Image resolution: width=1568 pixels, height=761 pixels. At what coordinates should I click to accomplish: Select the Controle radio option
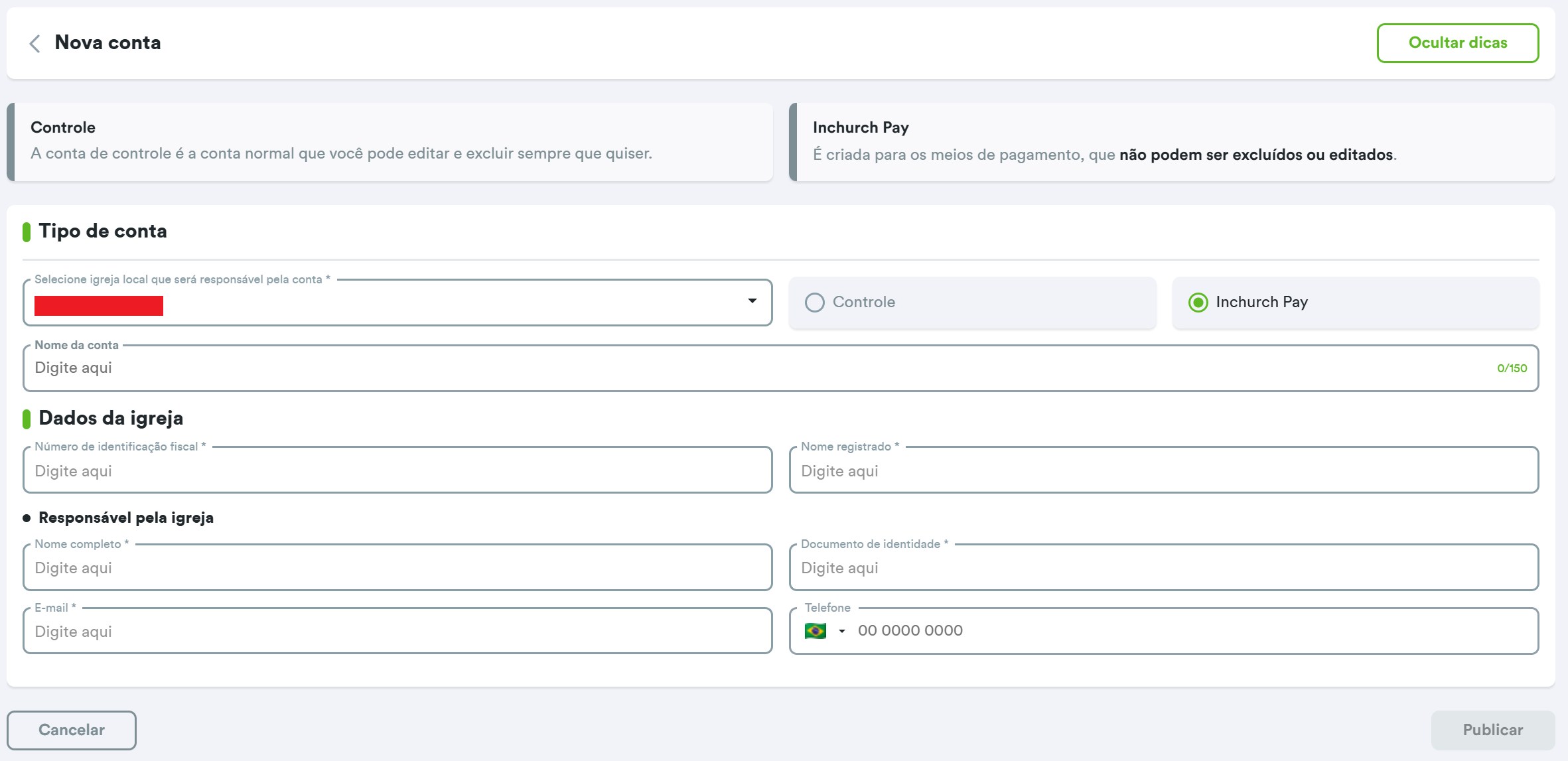click(815, 303)
